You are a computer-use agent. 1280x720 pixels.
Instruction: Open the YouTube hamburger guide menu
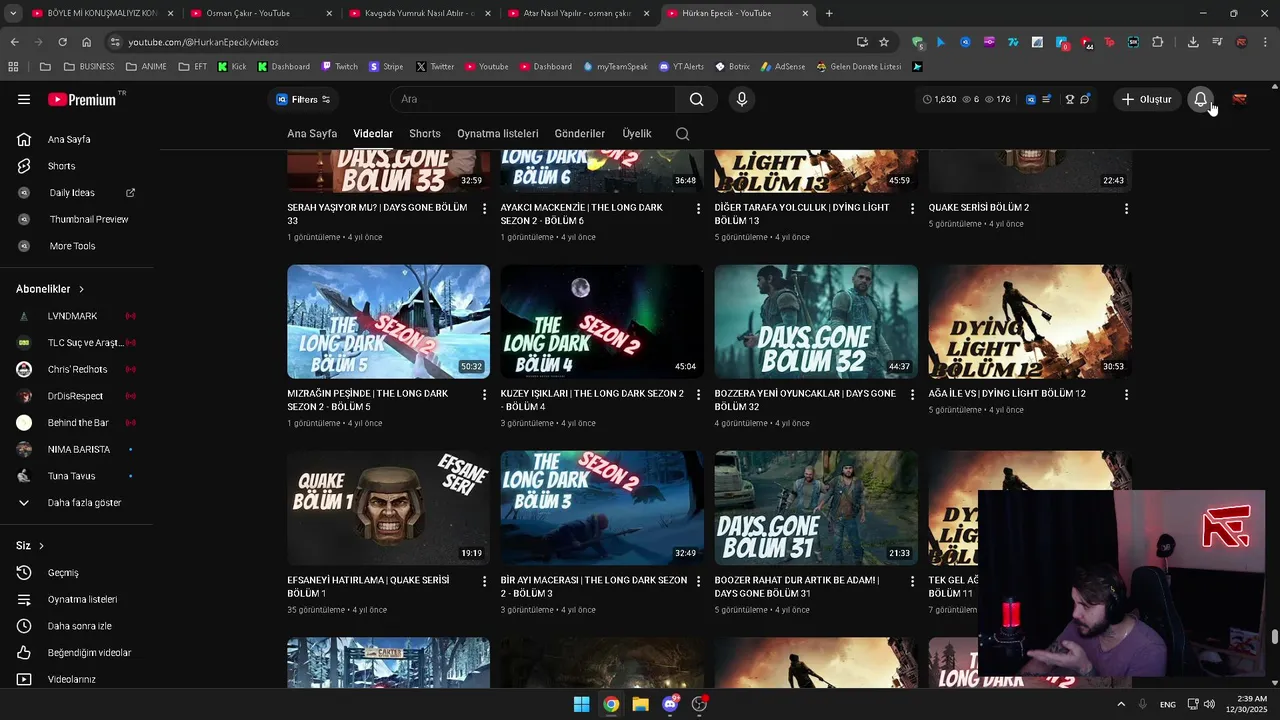click(24, 99)
